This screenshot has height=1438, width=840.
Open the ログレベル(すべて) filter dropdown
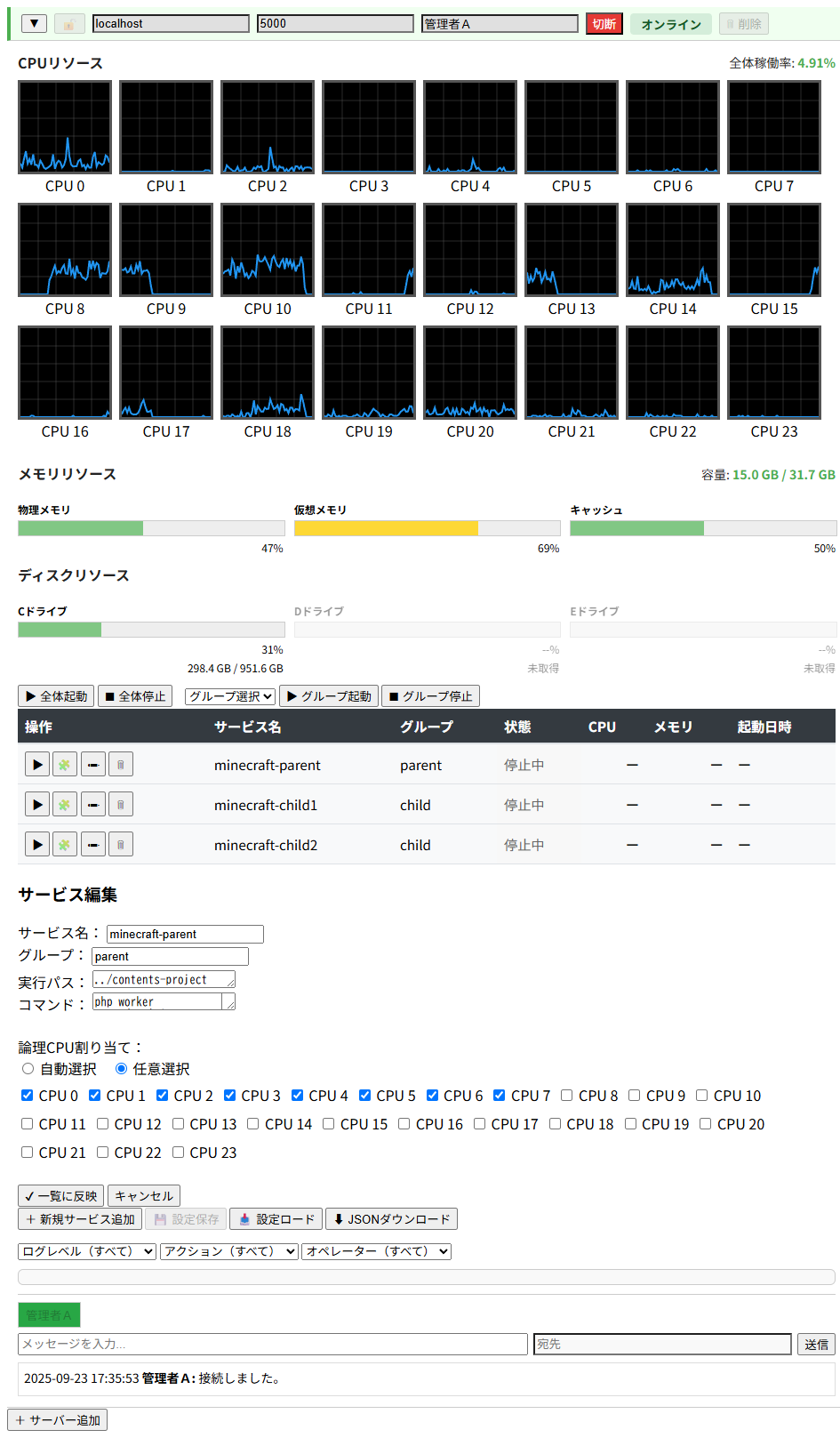pyautogui.click(x=87, y=1251)
